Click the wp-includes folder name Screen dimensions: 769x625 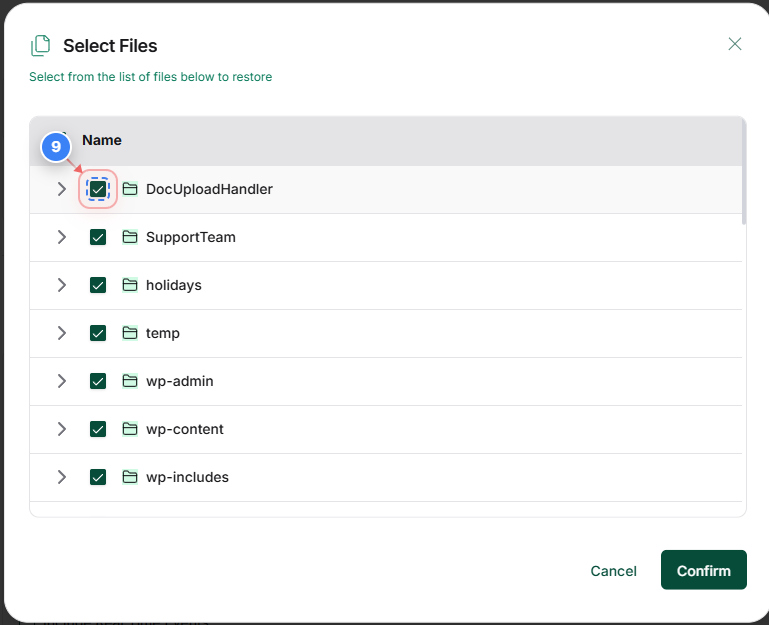tap(187, 477)
